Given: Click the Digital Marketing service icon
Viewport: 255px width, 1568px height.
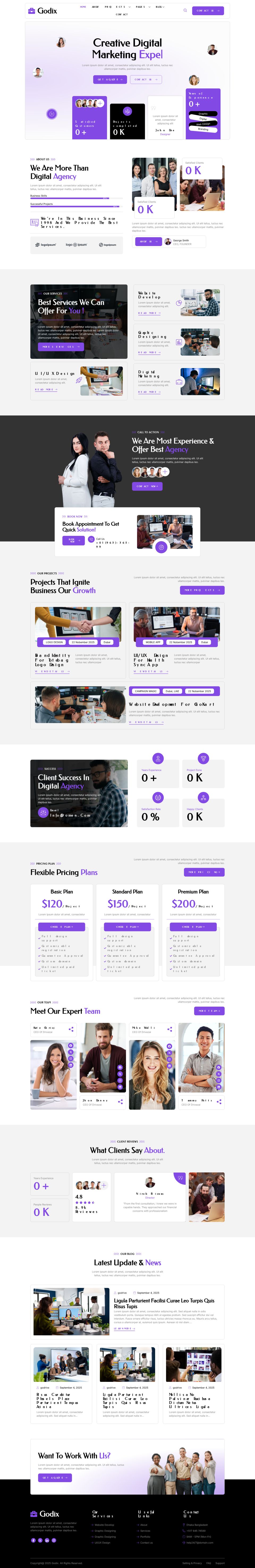Looking at the screenshot, I should pos(179,381).
